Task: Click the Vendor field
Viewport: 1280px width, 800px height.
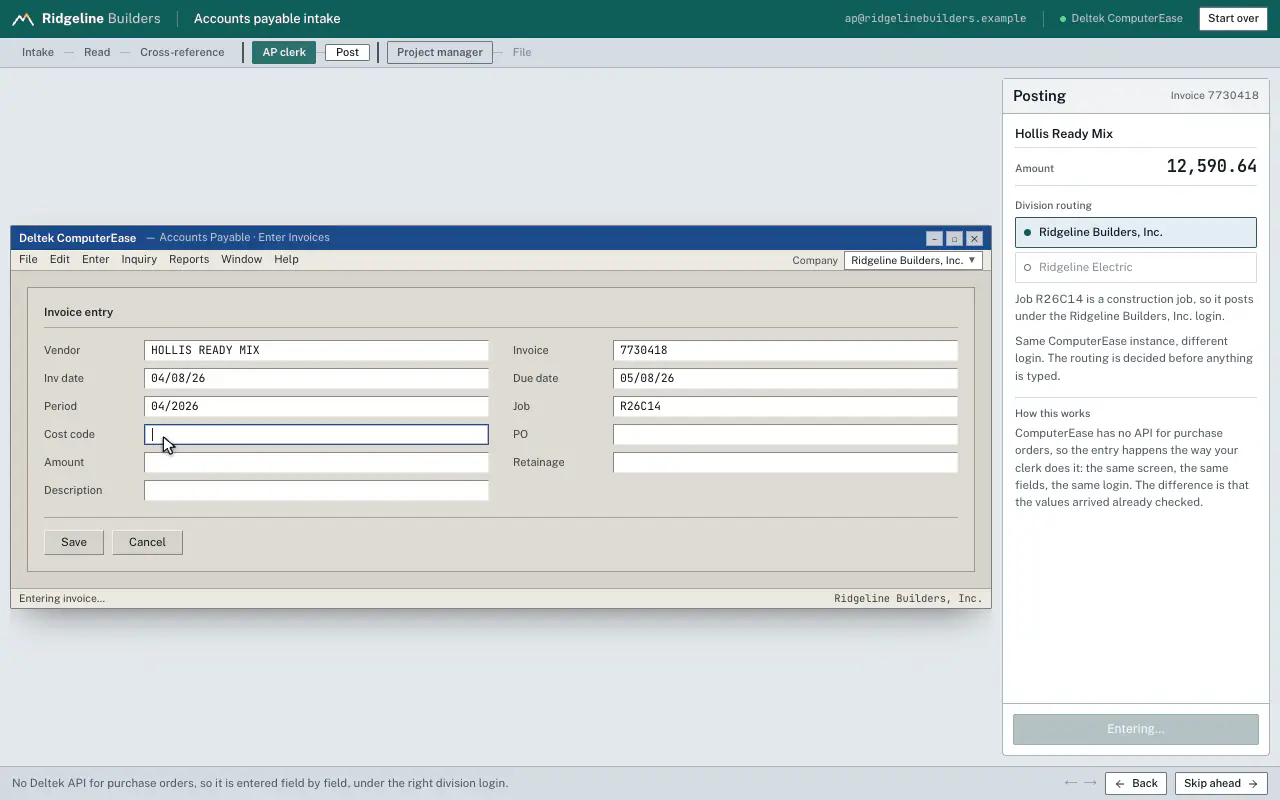Action: [316, 350]
